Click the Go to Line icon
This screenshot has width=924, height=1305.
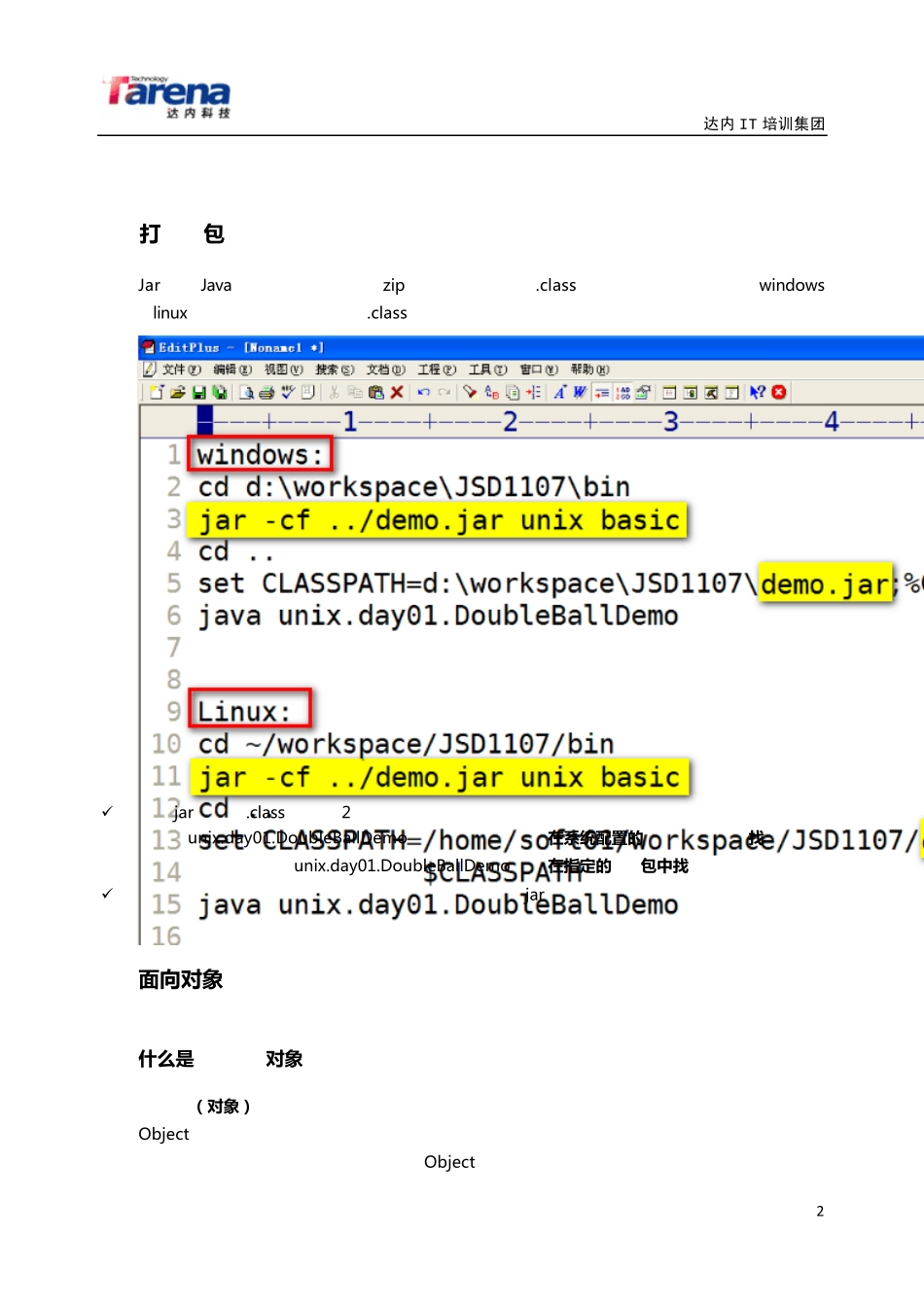click(534, 392)
